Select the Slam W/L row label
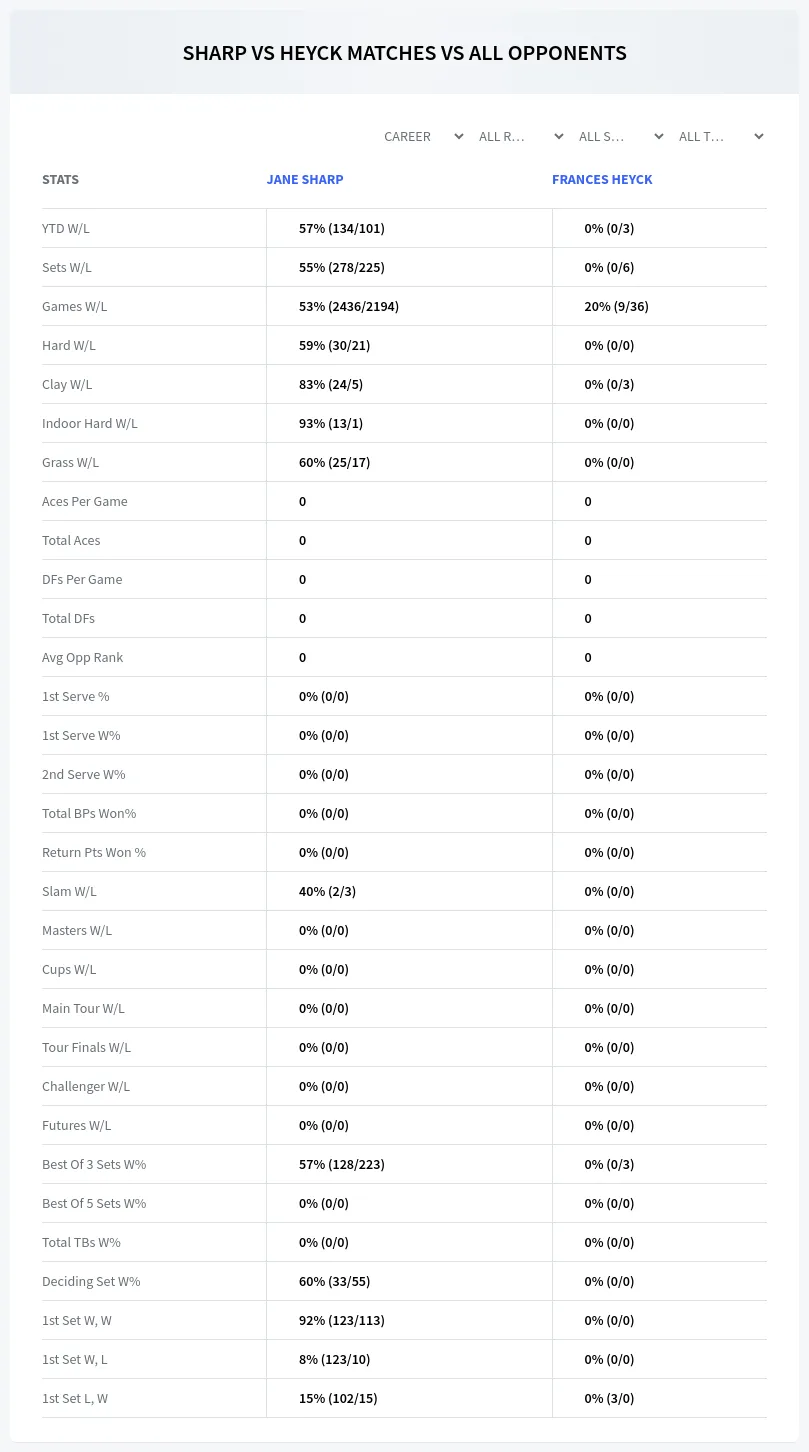 (69, 891)
